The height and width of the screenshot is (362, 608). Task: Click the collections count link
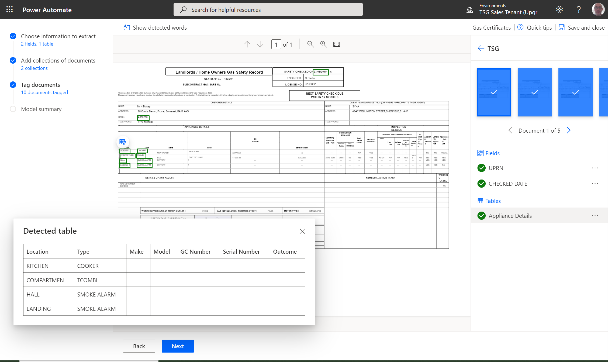tap(34, 68)
